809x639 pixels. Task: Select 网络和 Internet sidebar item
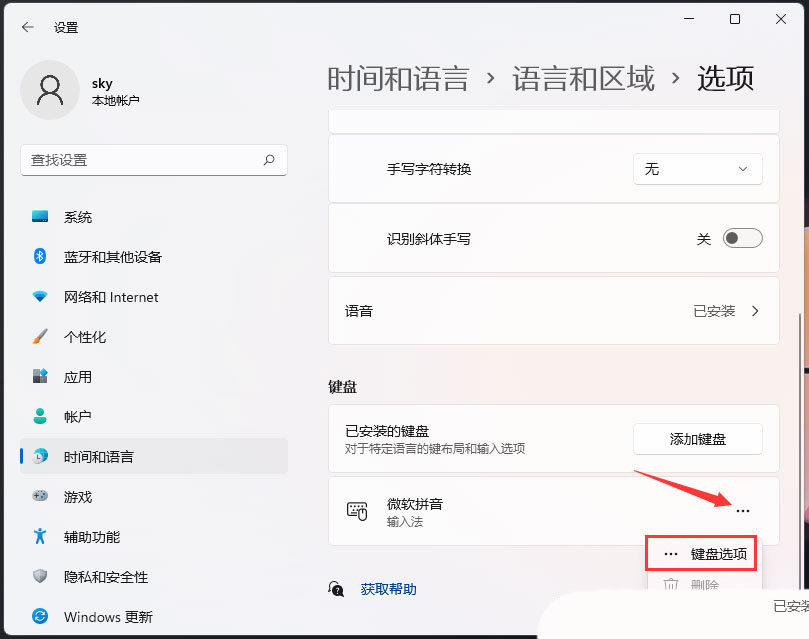click(110, 297)
